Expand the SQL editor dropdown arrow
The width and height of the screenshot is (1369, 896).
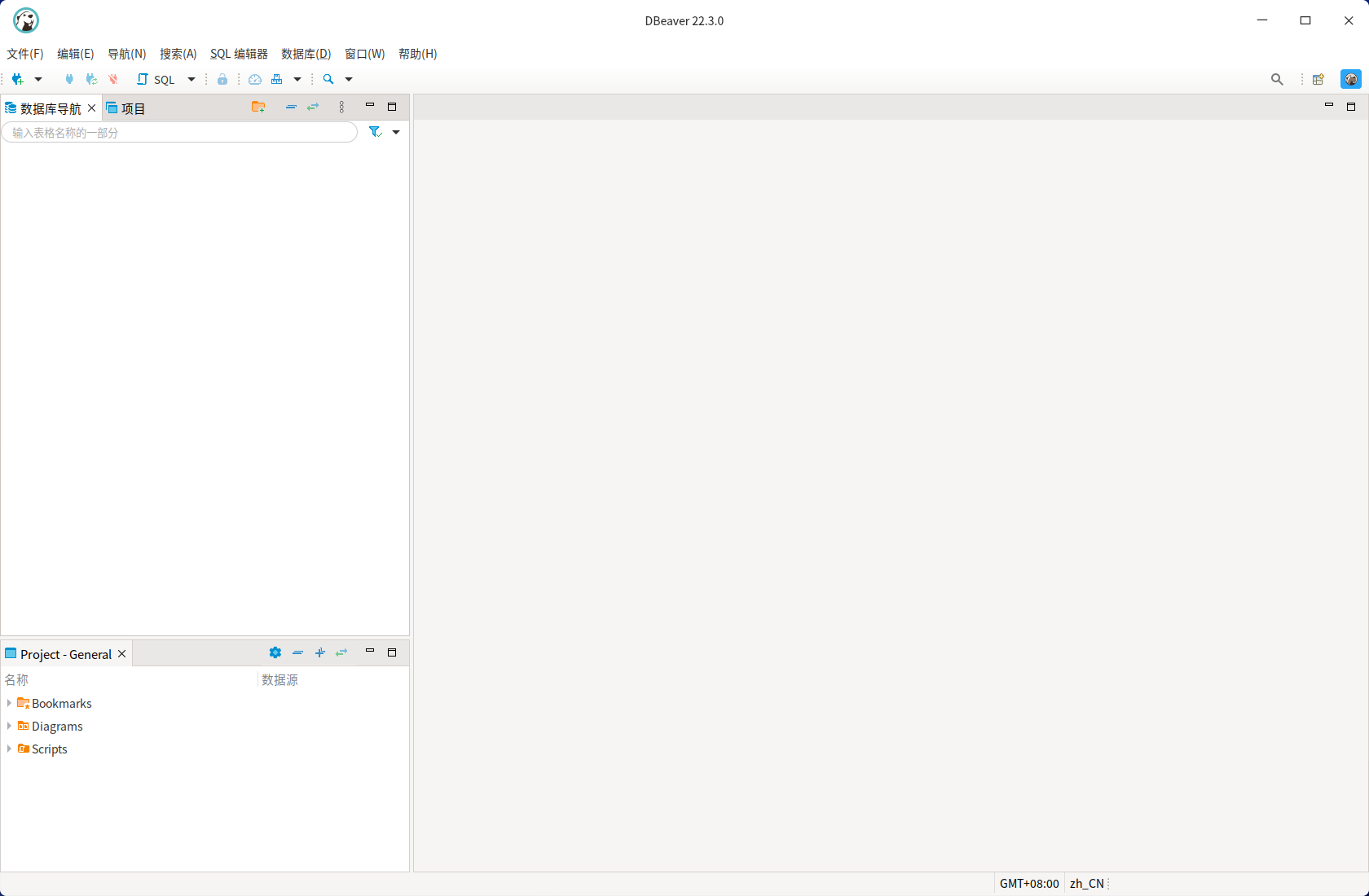[191, 79]
